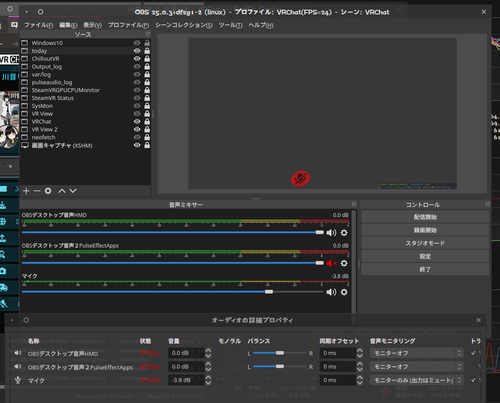Move the selected source up
The image size is (500, 403).
62,191
